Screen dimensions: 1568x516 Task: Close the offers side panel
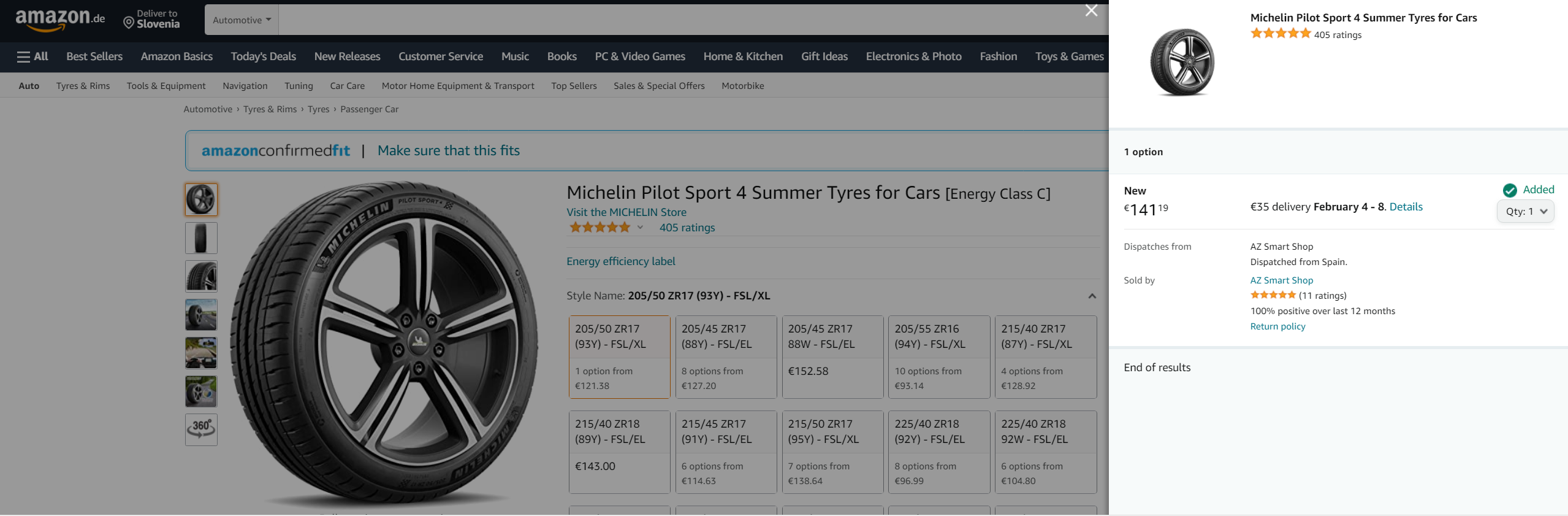tap(1091, 10)
